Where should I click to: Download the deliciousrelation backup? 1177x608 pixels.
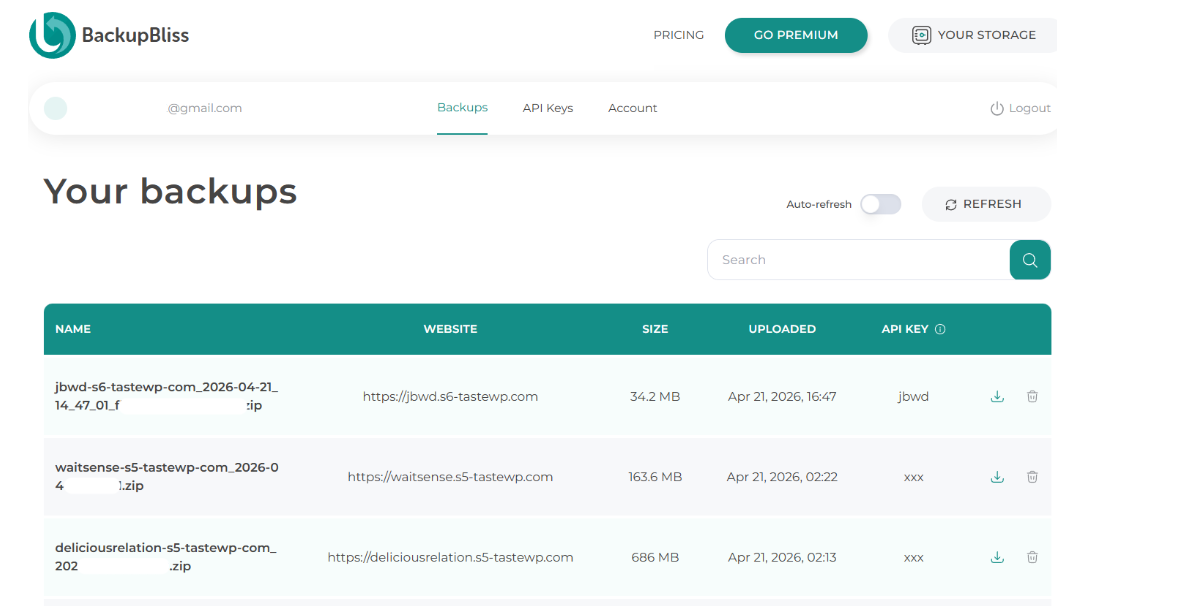997,557
